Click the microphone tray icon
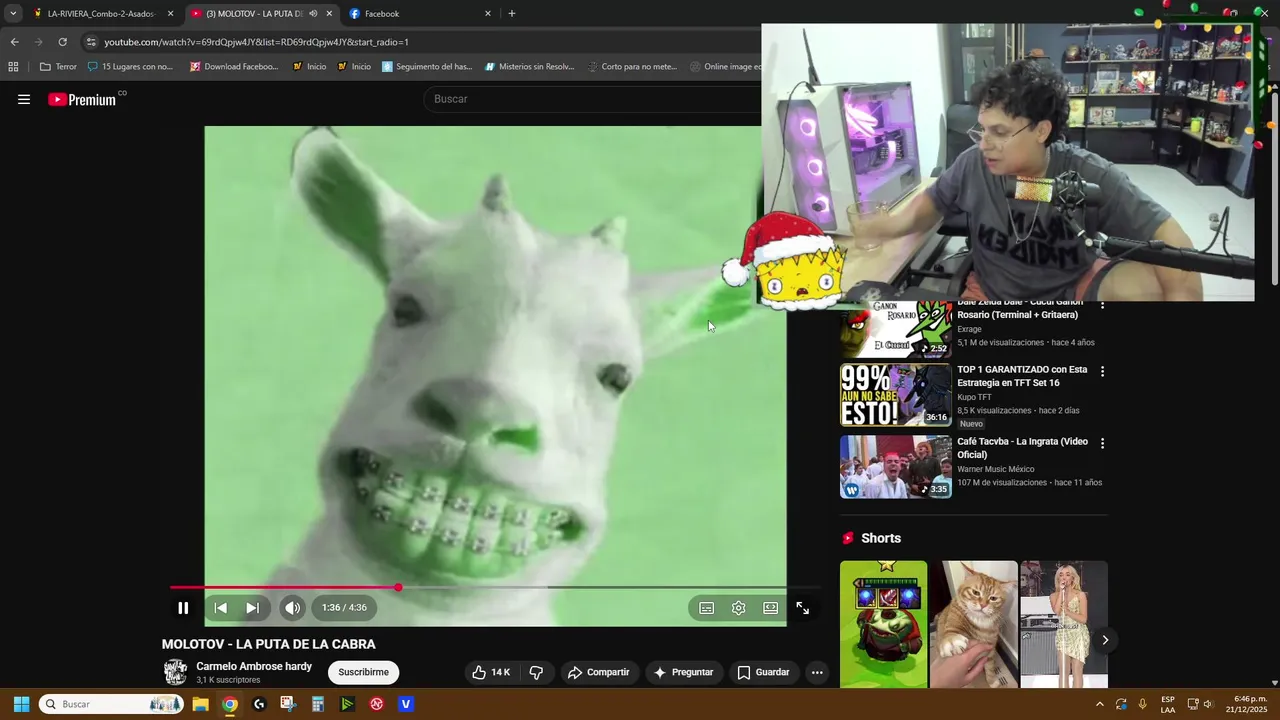The image size is (1280, 720). point(1143,704)
